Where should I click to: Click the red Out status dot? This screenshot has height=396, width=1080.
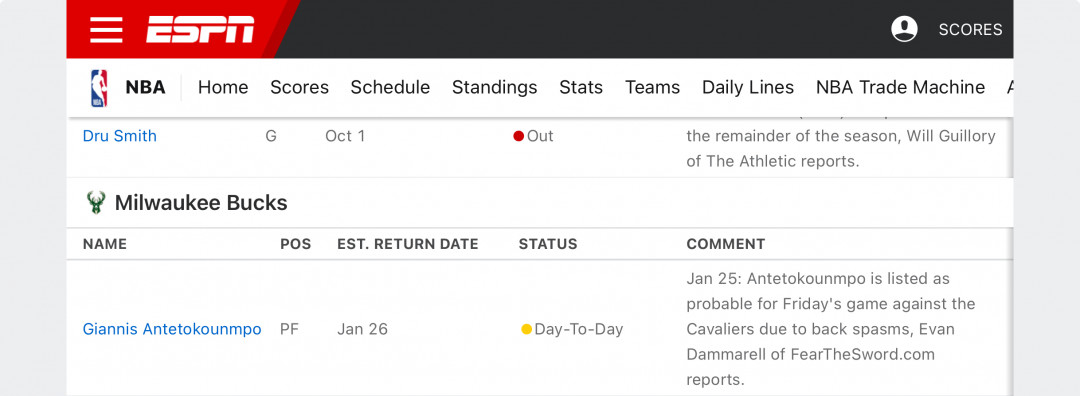coord(519,136)
